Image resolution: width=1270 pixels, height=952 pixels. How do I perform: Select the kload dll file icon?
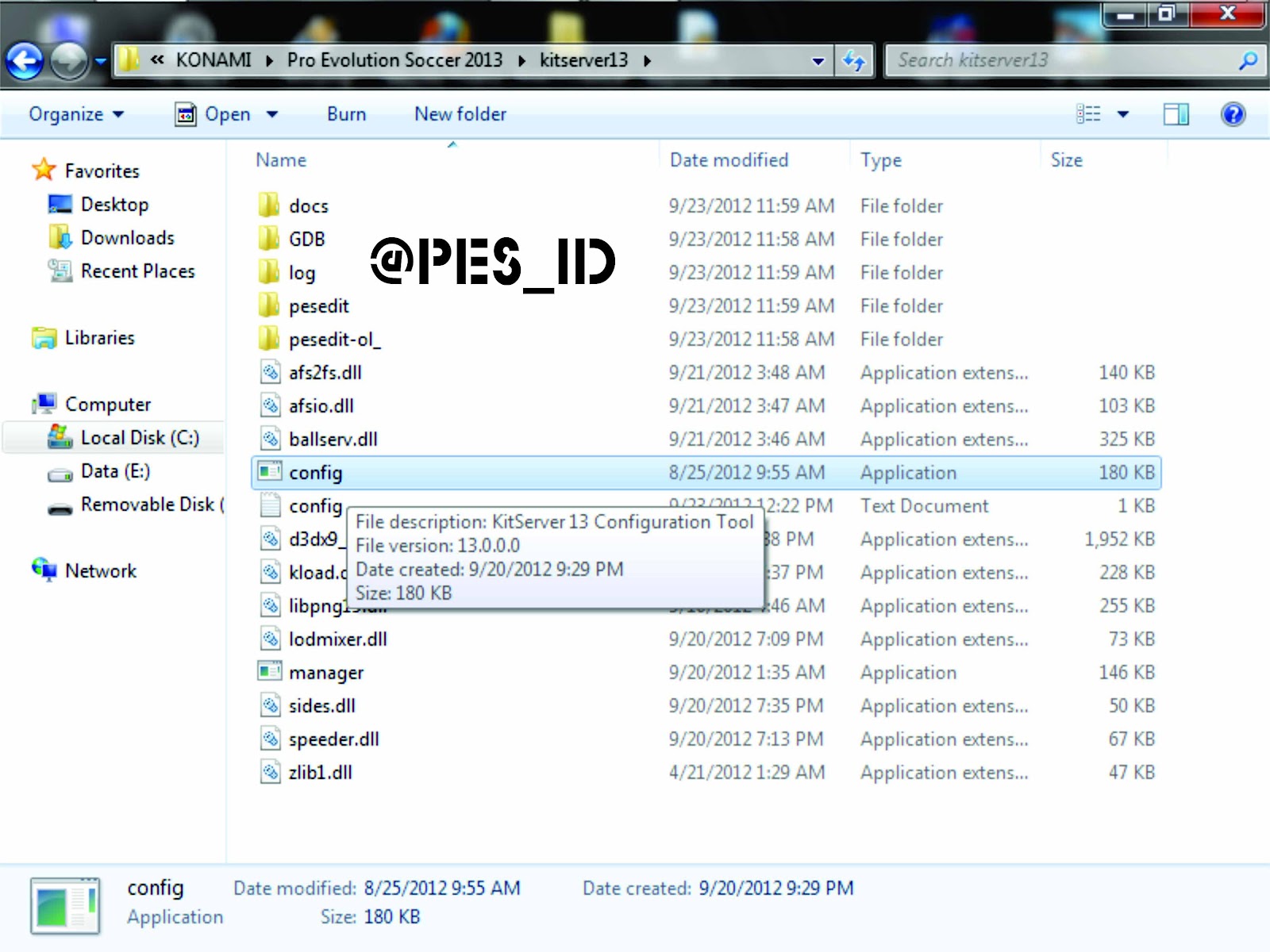[x=270, y=572]
